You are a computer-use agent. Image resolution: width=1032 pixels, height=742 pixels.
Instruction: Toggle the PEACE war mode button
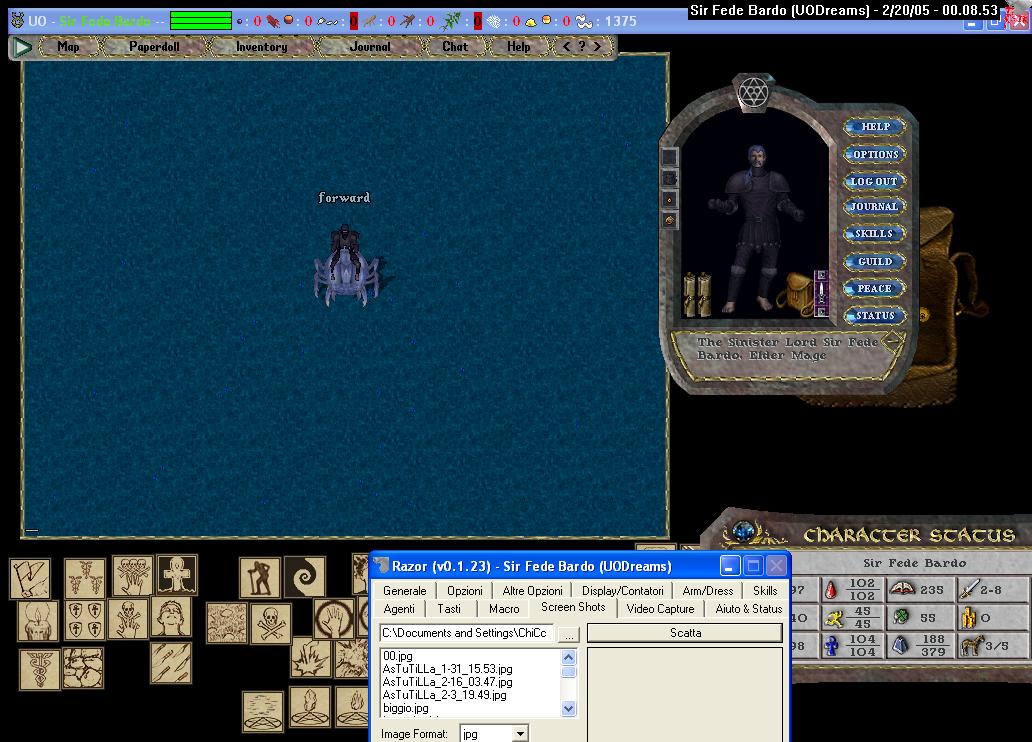(875, 288)
